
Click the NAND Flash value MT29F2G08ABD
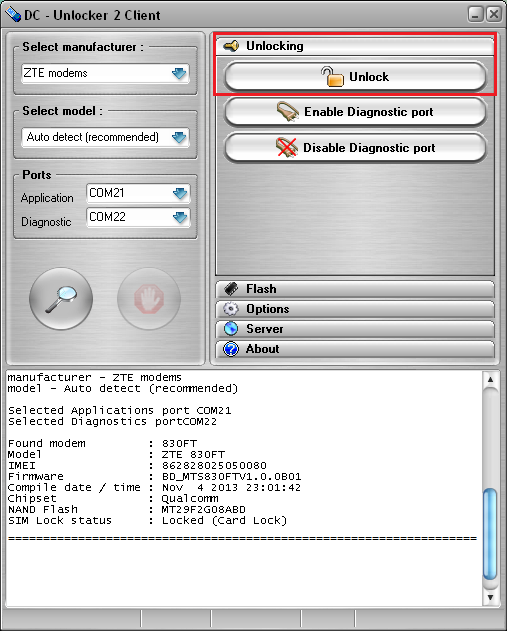[x=204, y=509]
